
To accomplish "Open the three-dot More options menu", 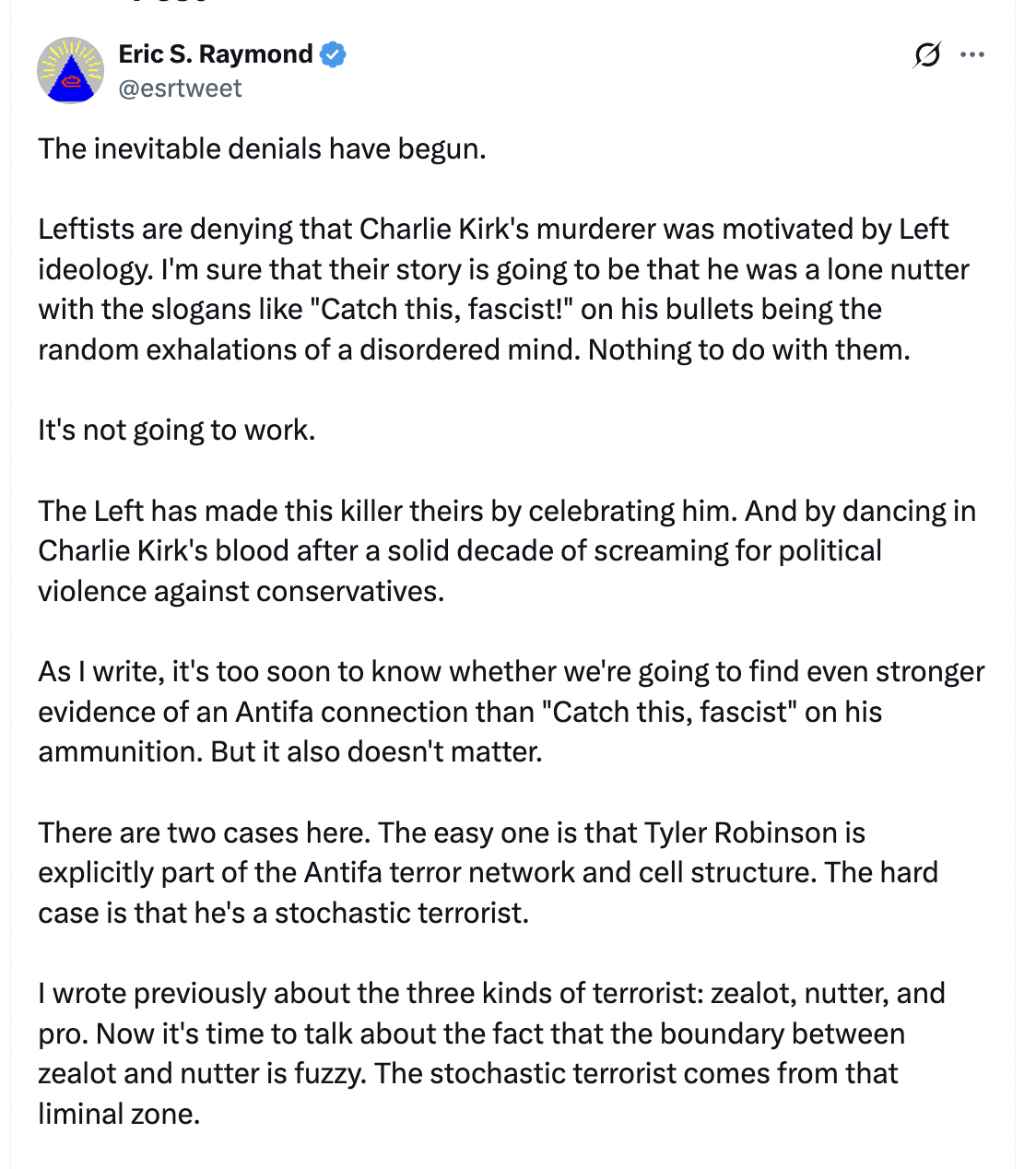I will [971, 55].
